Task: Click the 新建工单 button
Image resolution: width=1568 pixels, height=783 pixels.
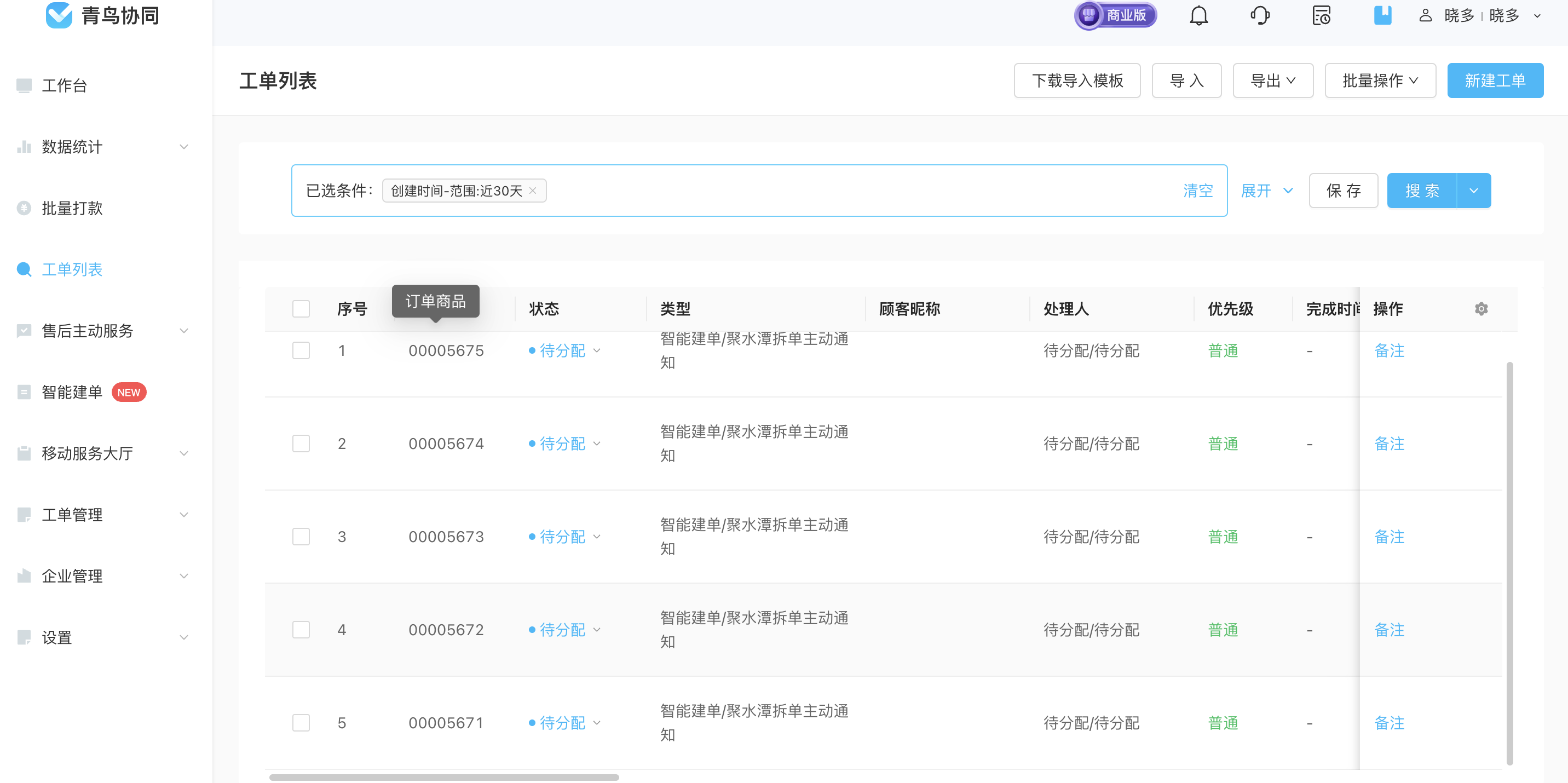Action: click(1495, 80)
